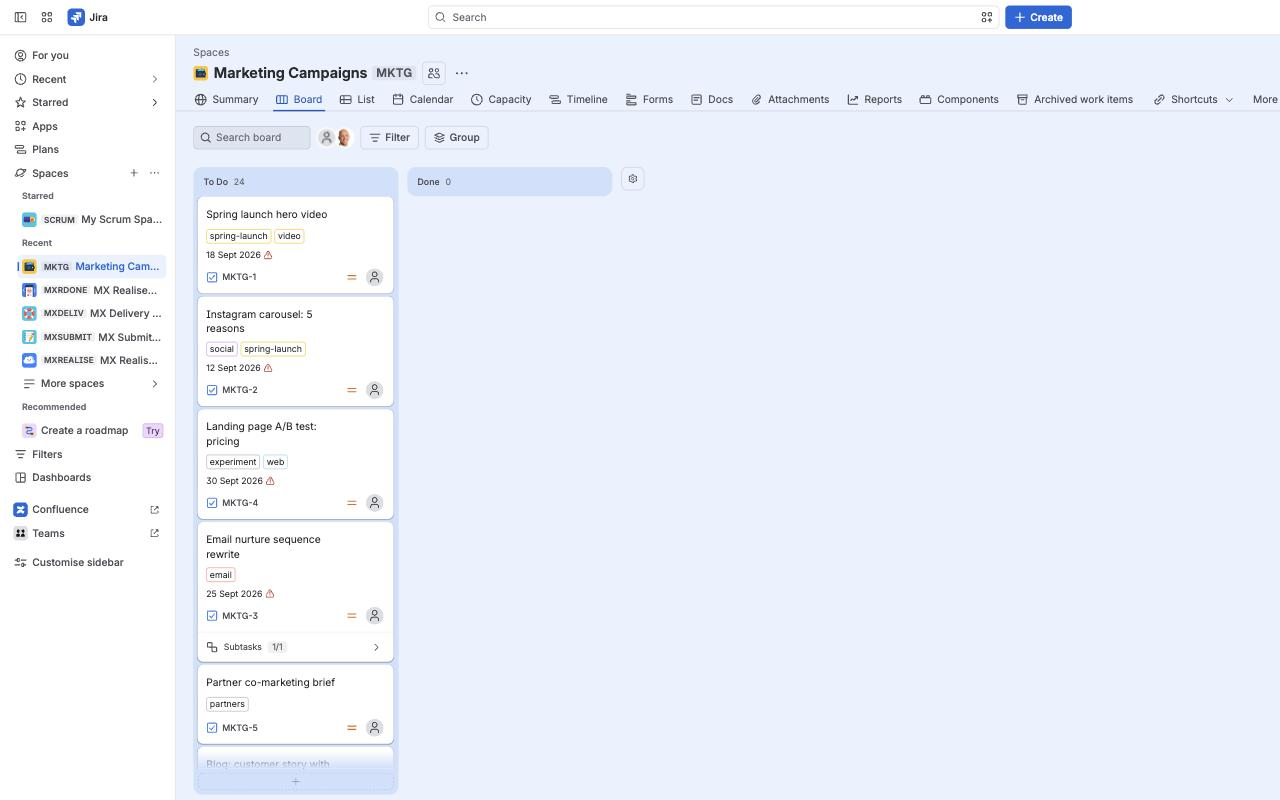1280x800 pixels.
Task: Switch to the Calendar tab
Action: 422,99
